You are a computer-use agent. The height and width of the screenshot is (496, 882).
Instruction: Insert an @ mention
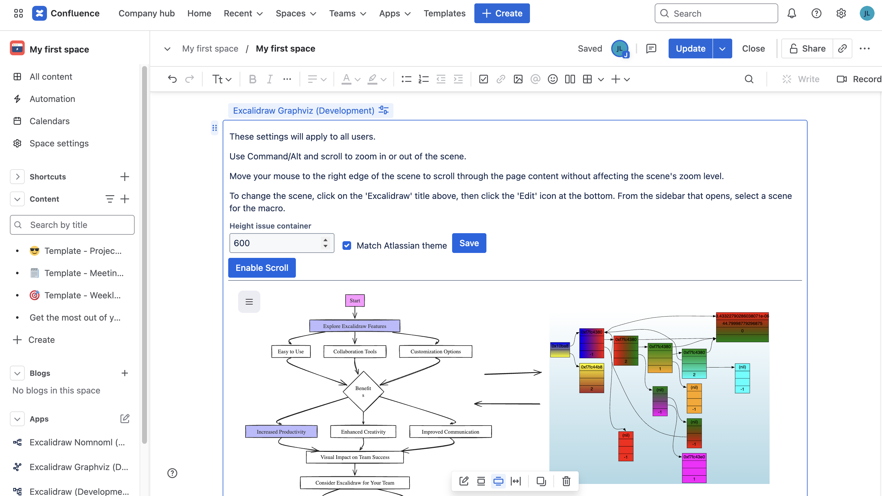click(x=536, y=79)
